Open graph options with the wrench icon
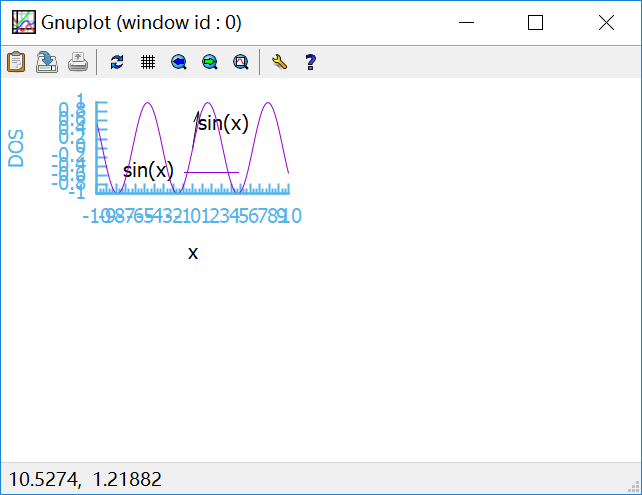This screenshot has height=495, width=642. click(279, 62)
